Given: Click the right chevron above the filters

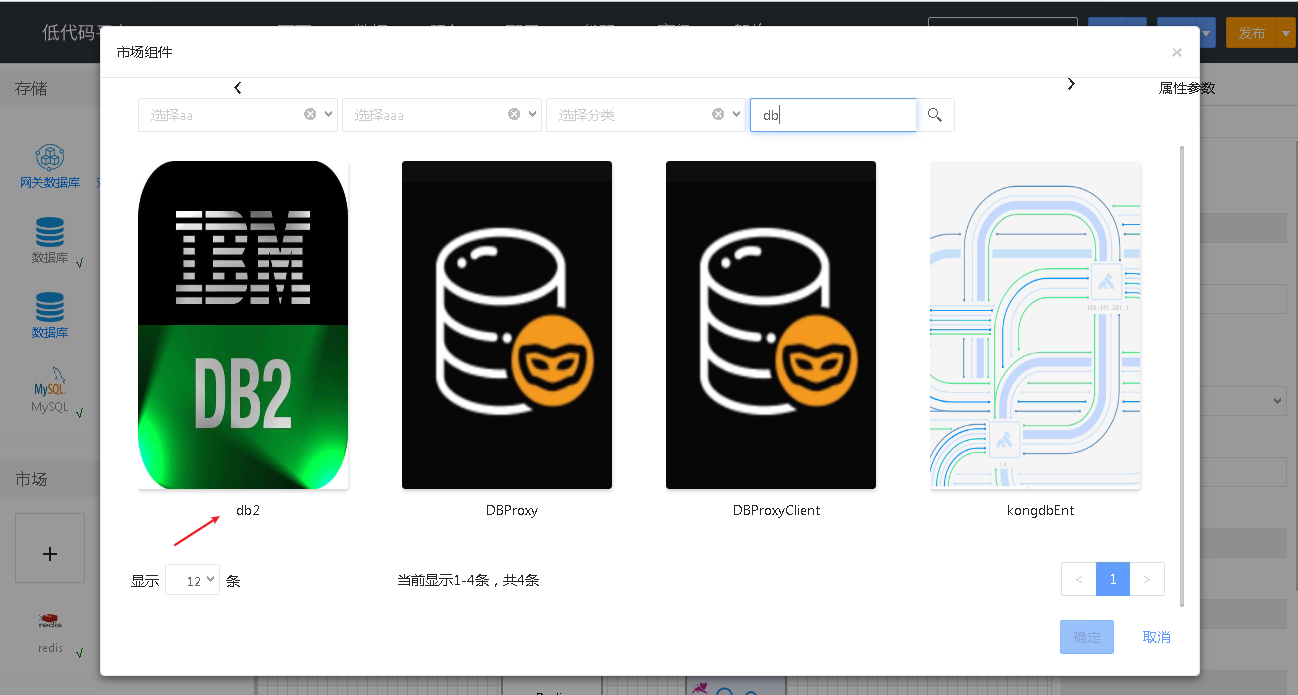Looking at the screenshot, I should click(1071, 84).
